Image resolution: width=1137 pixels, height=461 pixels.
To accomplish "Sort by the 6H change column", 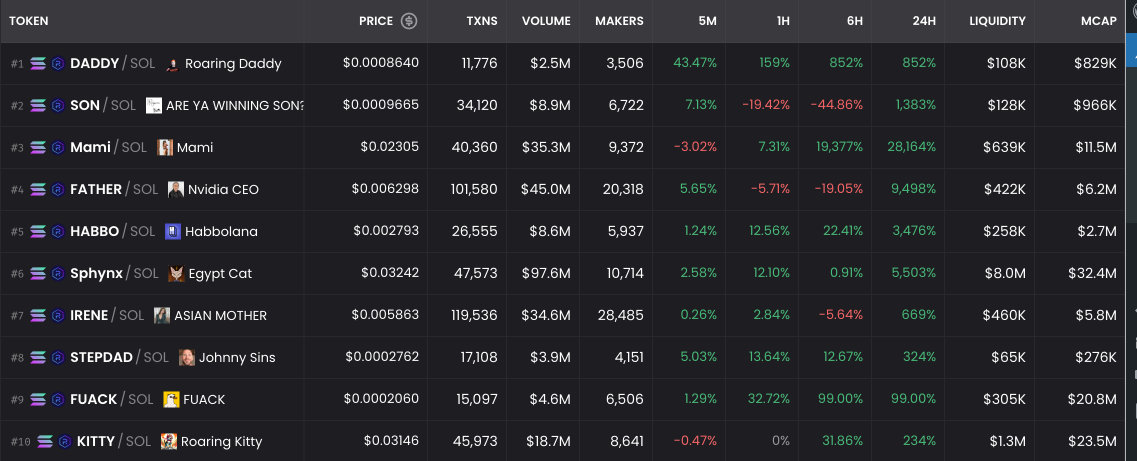I will (x=855, y=21).
